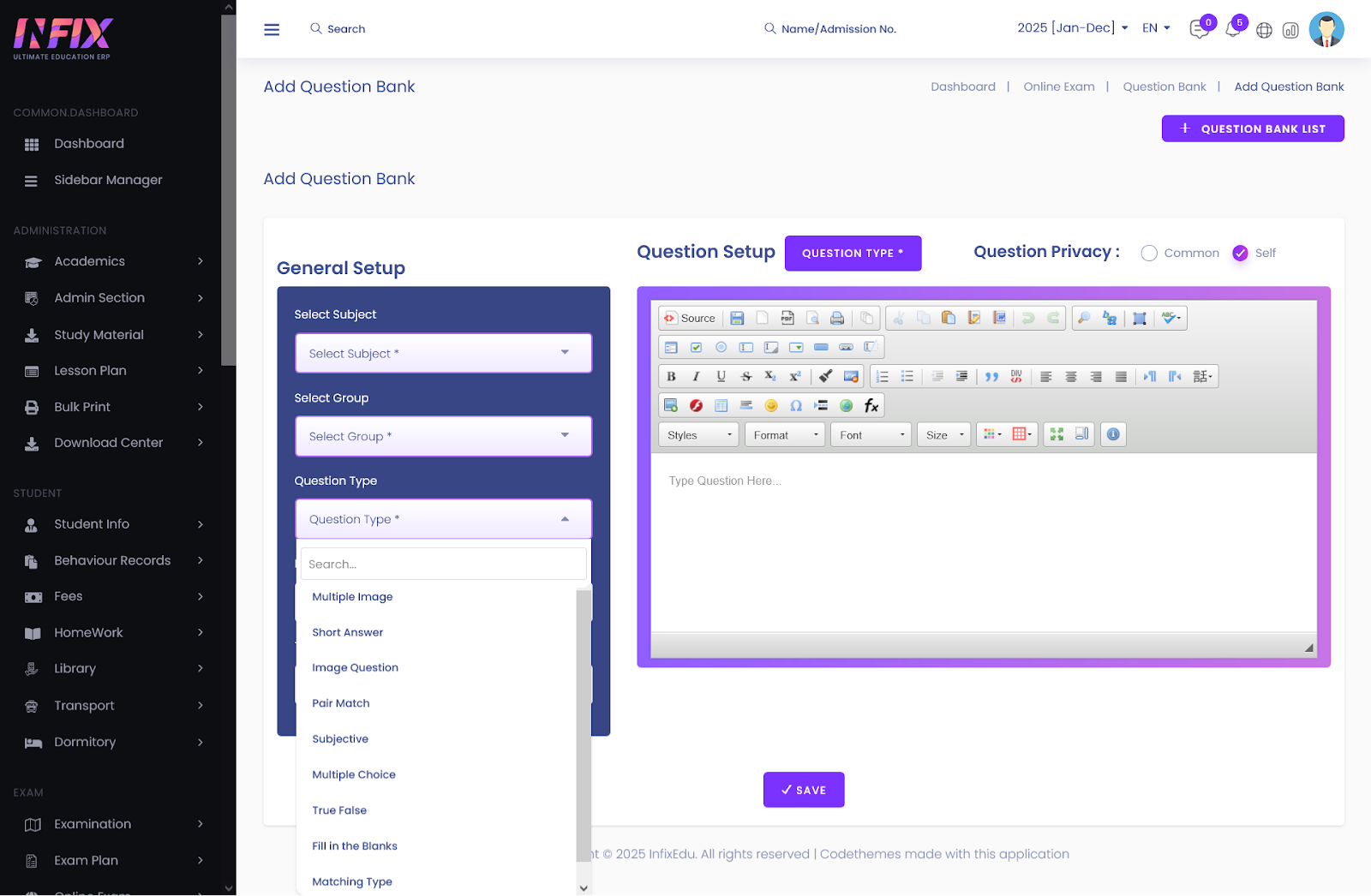This screenshot has height=896, width=1371.
Task: Insert a numbered list in the editor
Action: coord(883,377)
